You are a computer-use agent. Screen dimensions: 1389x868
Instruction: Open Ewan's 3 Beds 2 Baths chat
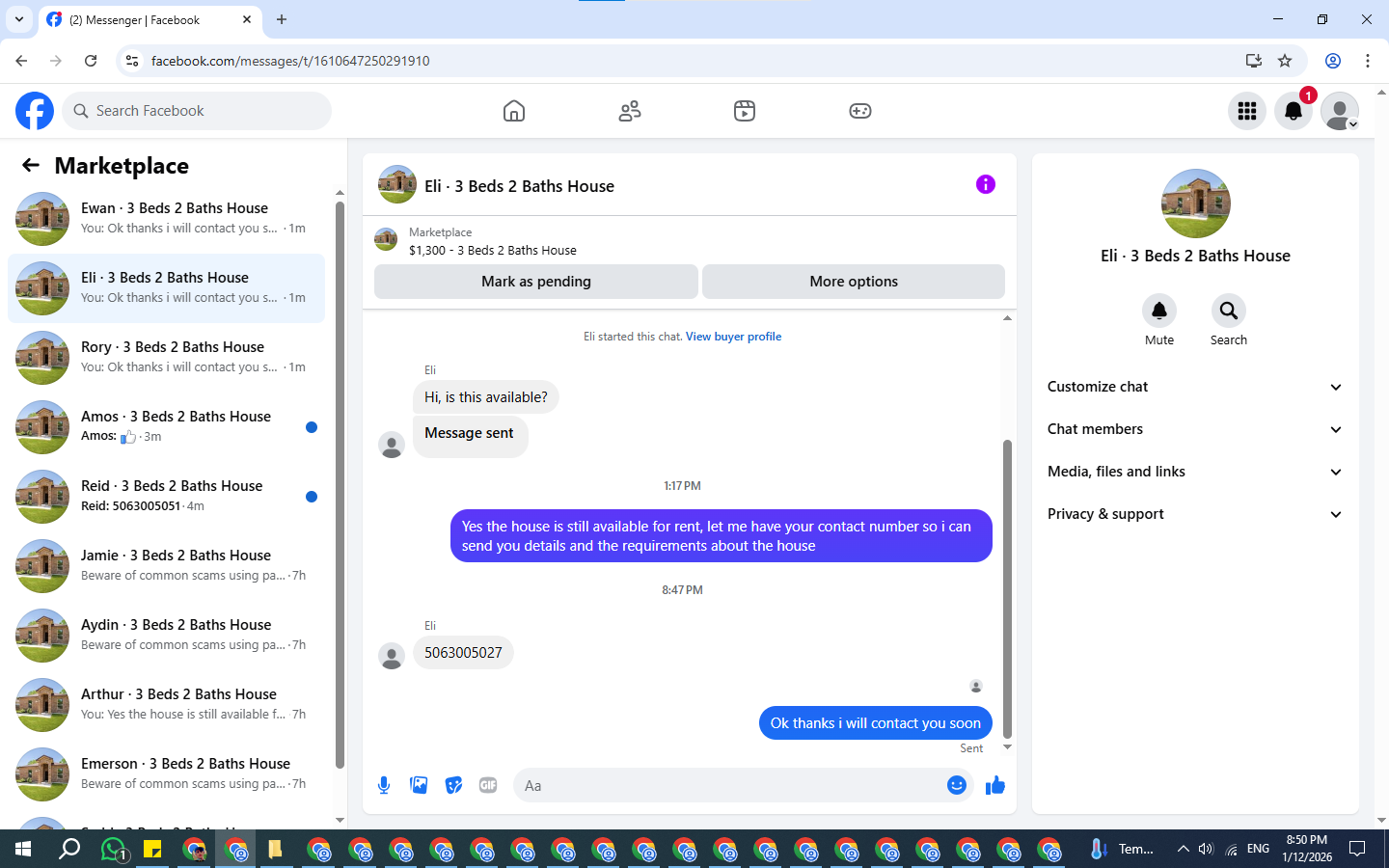point(166,219)
